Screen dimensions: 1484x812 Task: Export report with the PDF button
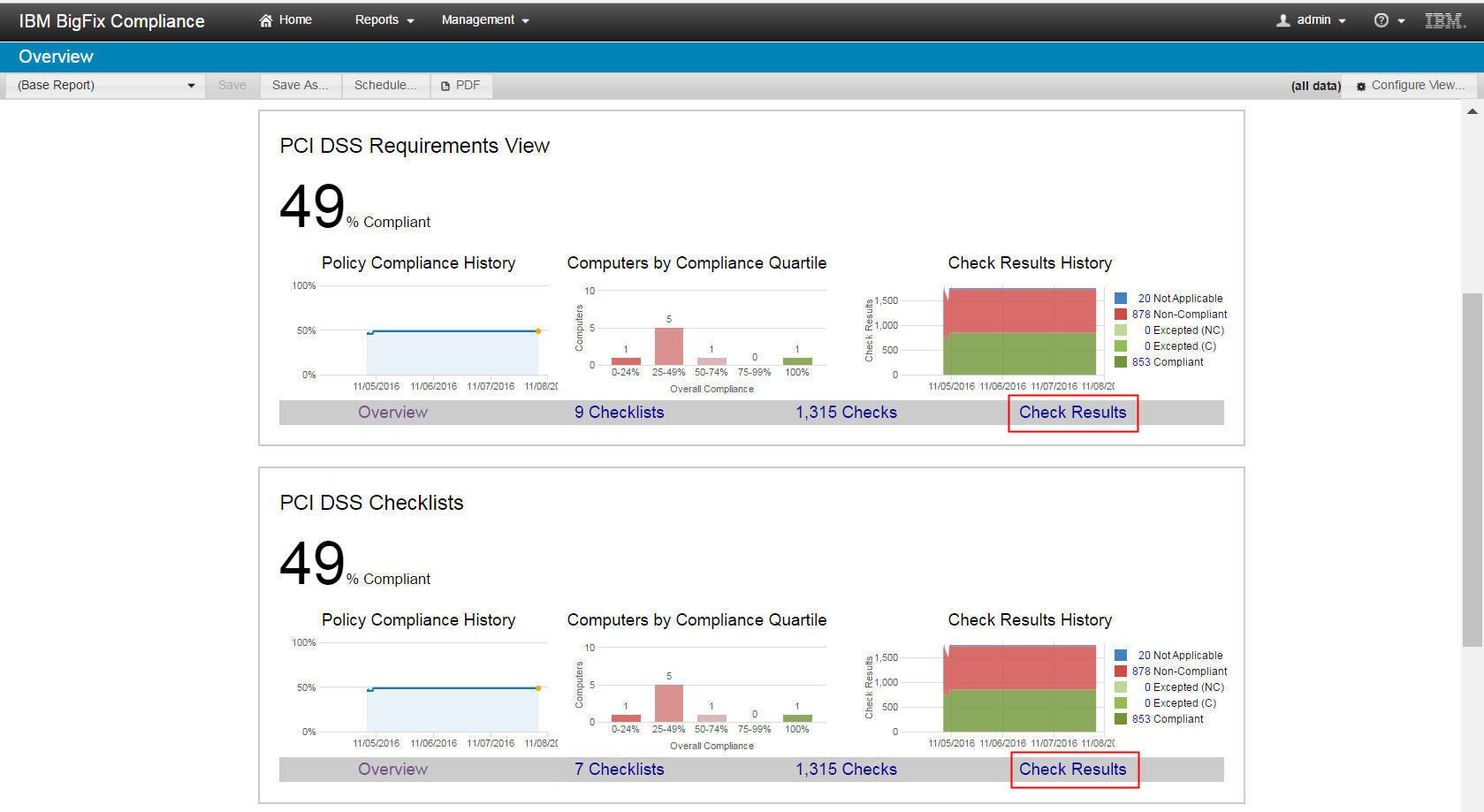pyautogui.click(x=460, y=86)
